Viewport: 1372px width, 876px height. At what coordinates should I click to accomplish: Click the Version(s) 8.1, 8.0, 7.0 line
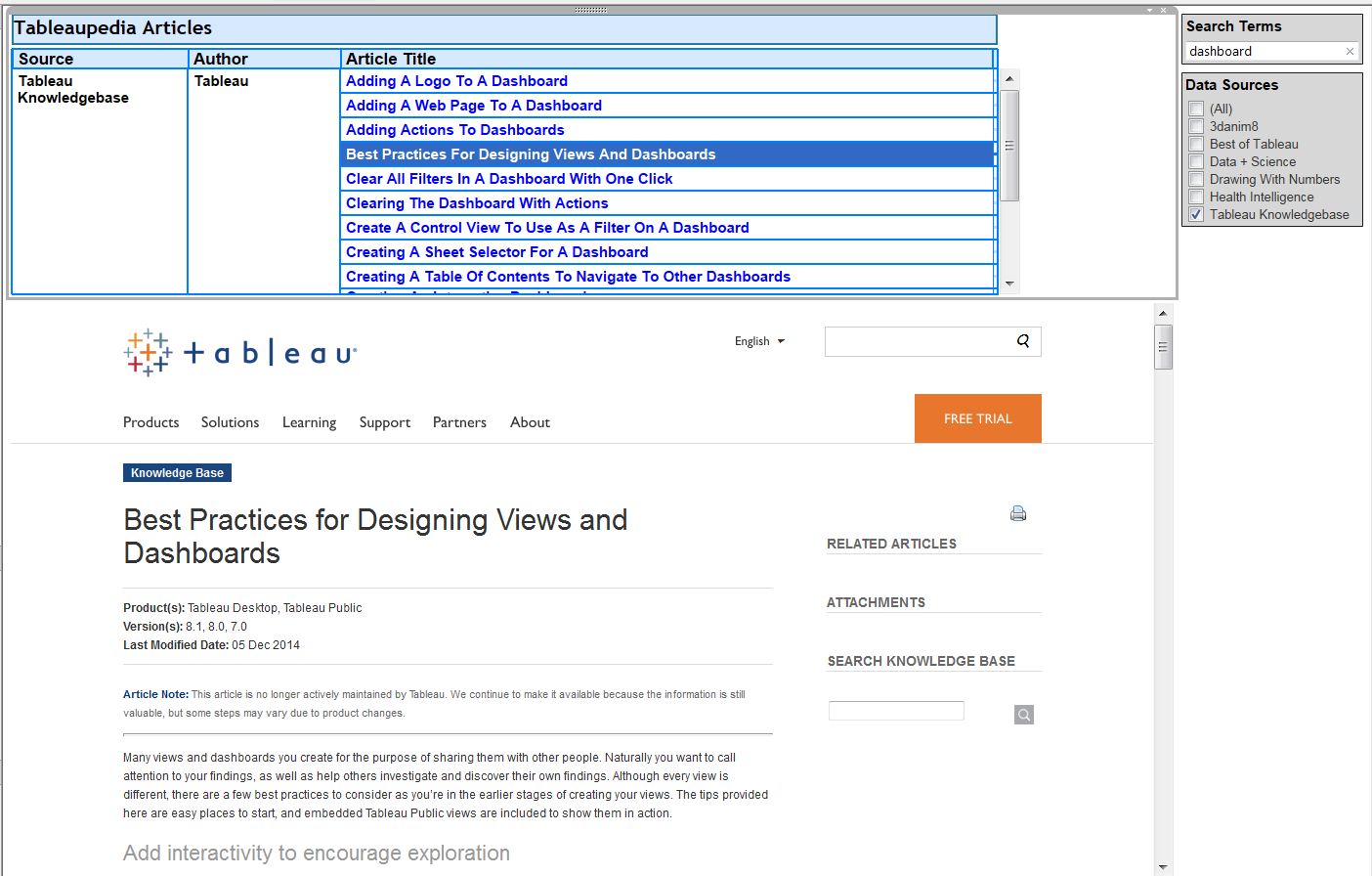click(185, 627)
